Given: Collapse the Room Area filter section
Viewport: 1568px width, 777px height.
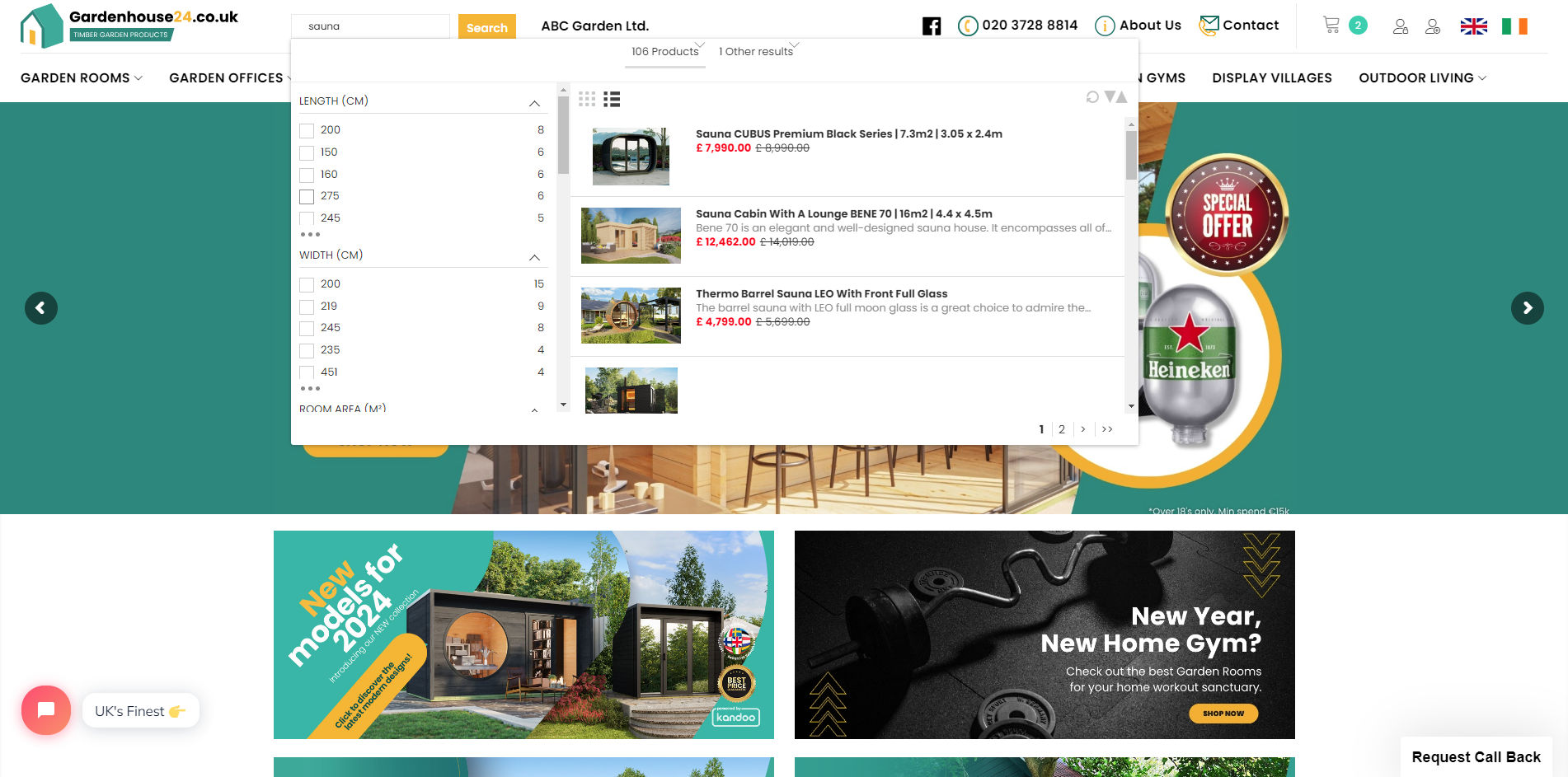Looking at the screenshot, I should [534, 410].
